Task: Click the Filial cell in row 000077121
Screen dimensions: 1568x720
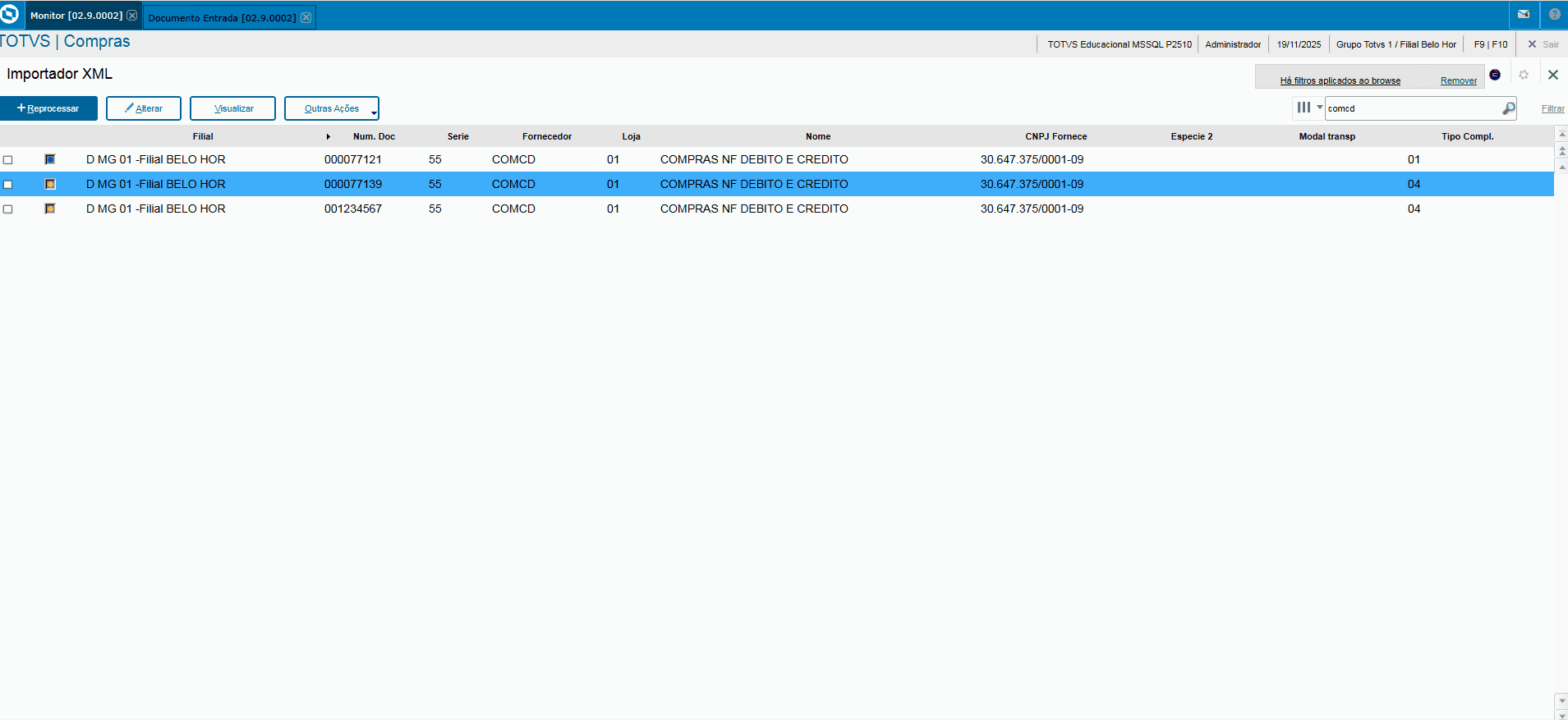Action: (x=156, y=159)
